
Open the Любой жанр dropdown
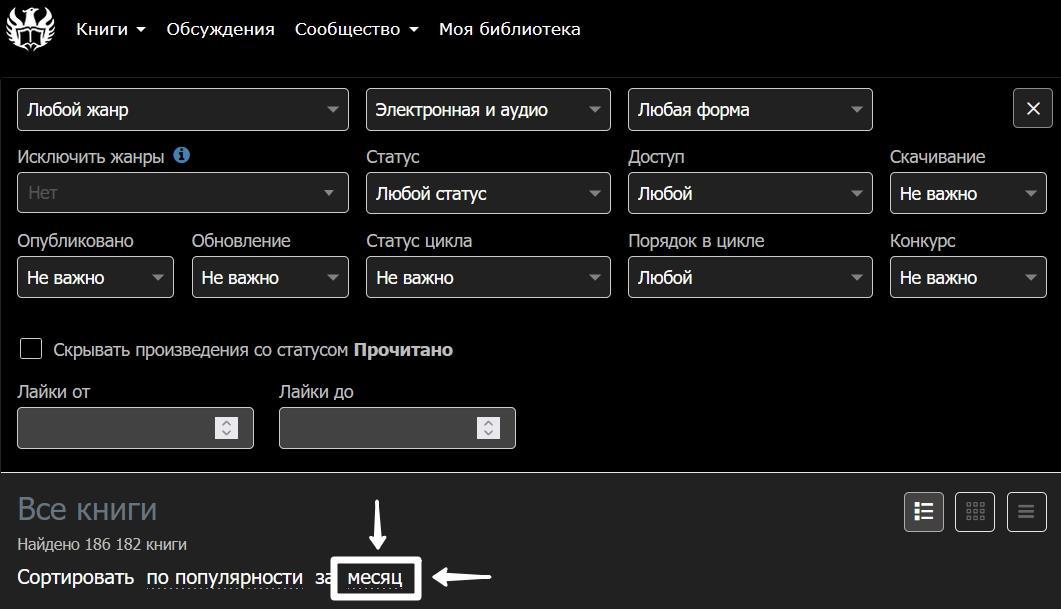tap(183, 110)
